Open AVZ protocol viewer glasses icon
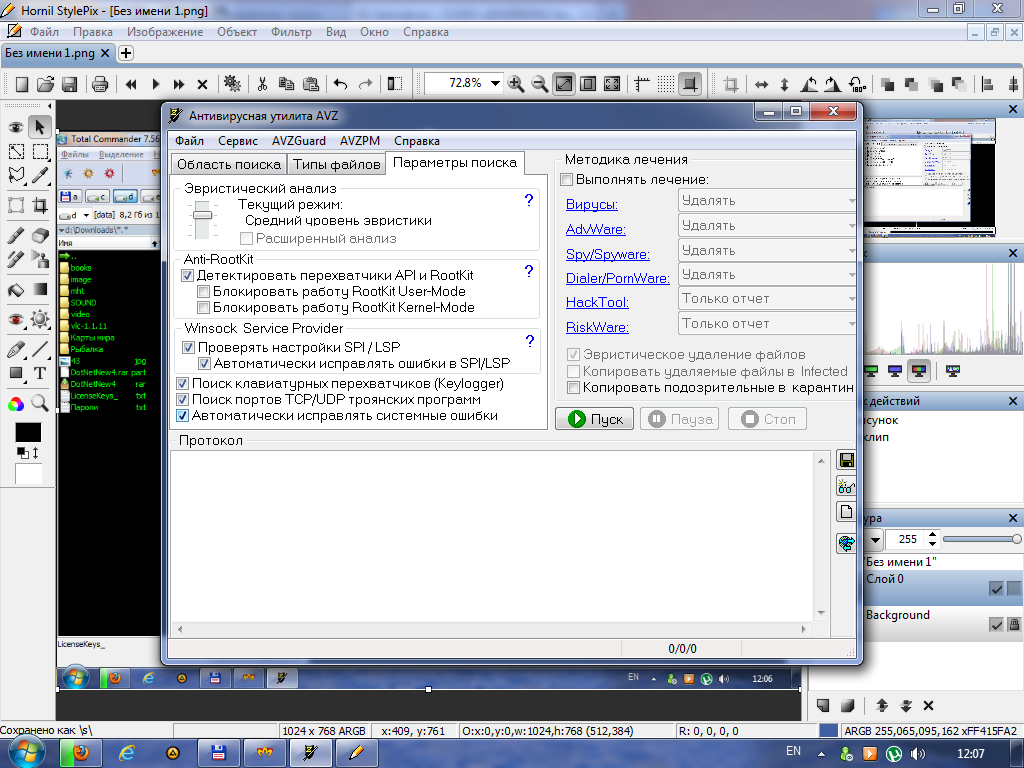Image resolution: width=1024 pixels, height=768 pixels. tap(846, 487)
